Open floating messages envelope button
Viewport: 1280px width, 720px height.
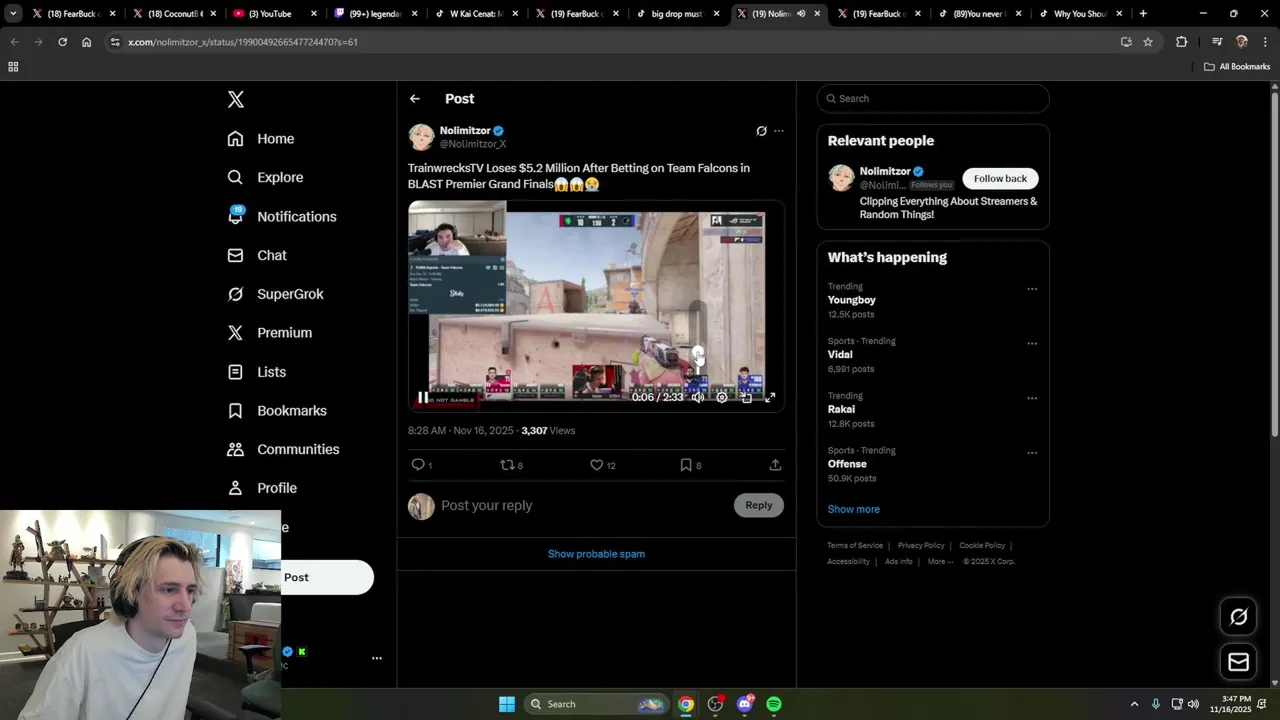pos(1238,662)
